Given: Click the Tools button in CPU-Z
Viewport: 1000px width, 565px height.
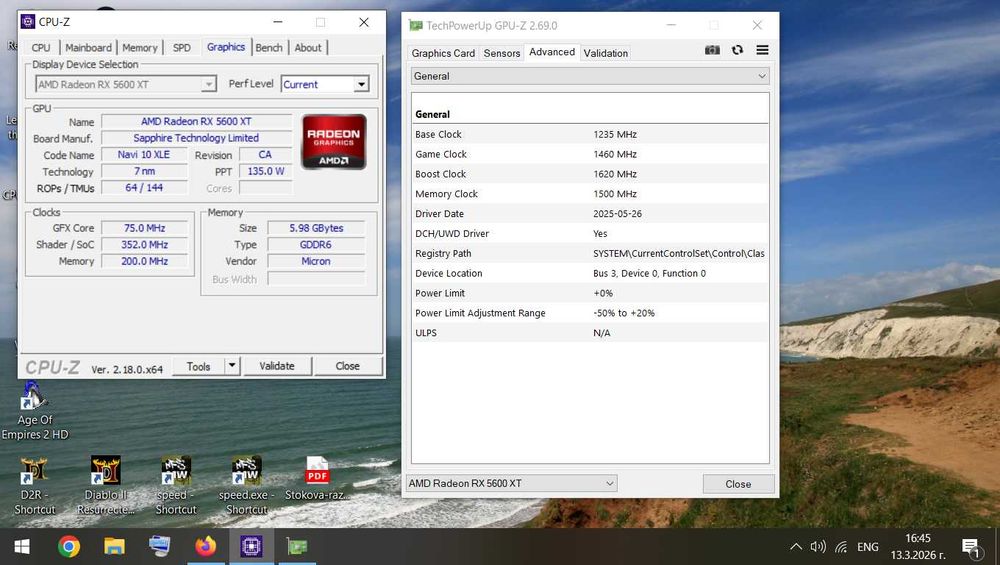Looking at the screenshot, I should click(x=198, y=366).
